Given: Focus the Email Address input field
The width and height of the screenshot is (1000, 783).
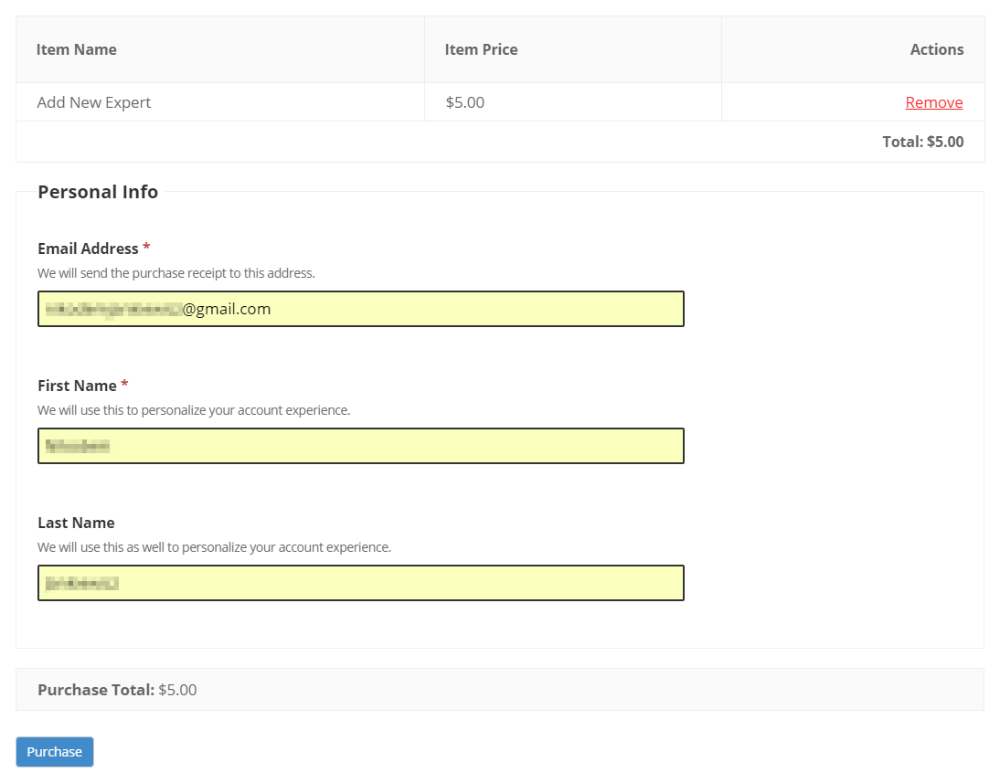Looking at the screenshot, I should click(360, 309).
